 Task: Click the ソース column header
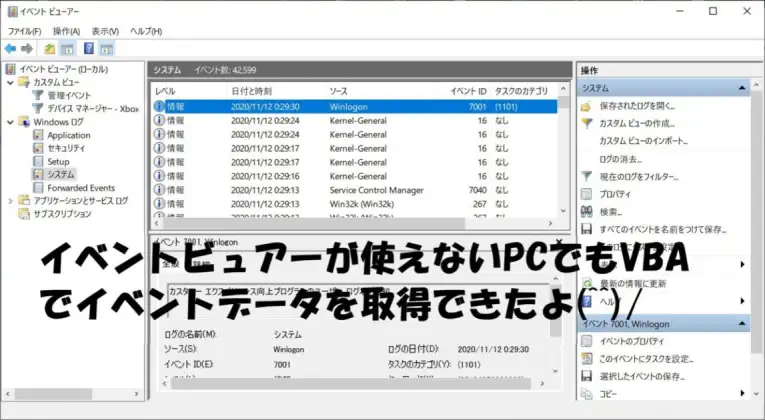pyautogui.click(x=339, y=91)
